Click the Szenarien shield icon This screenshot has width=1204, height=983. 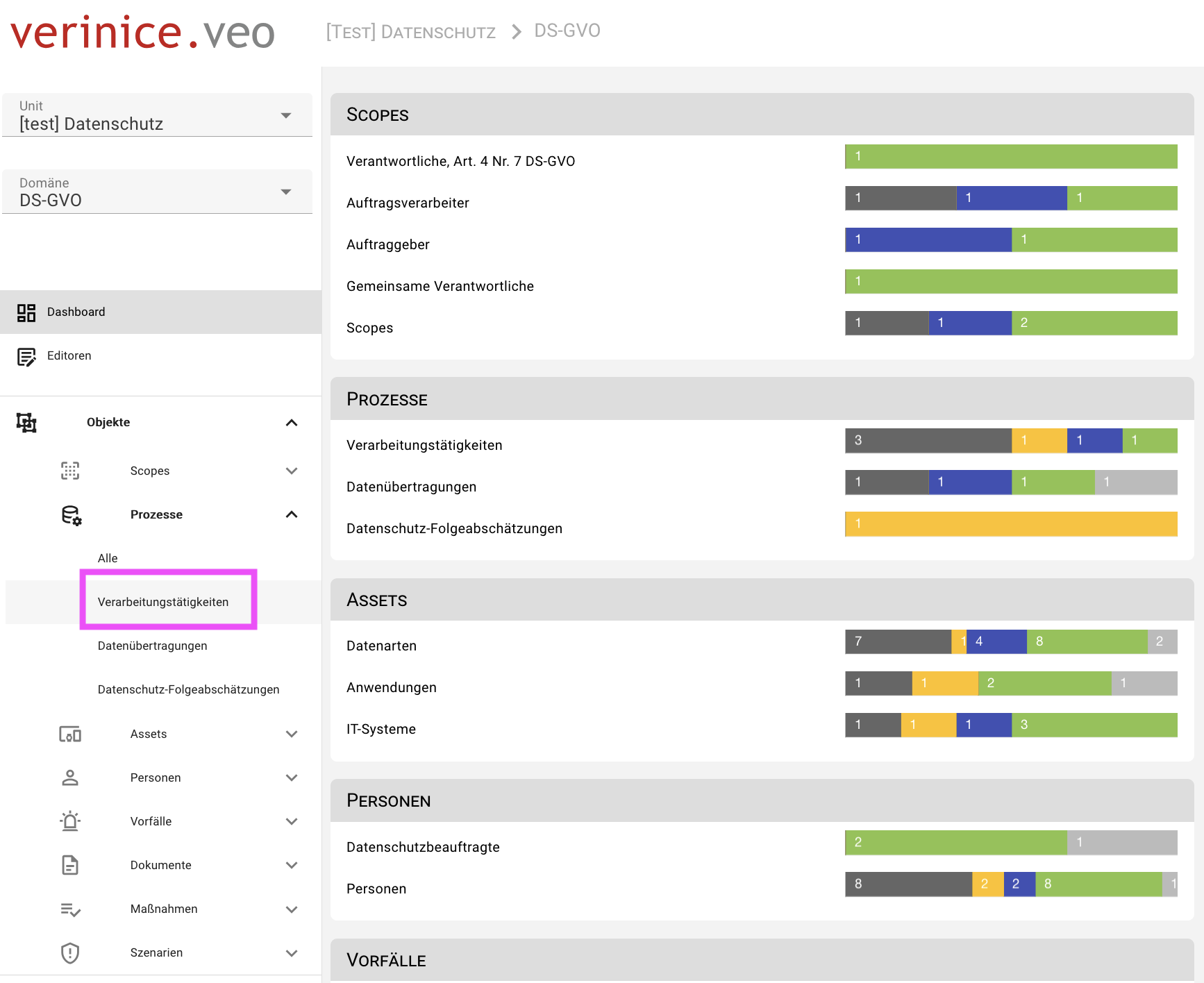(70, 952)
